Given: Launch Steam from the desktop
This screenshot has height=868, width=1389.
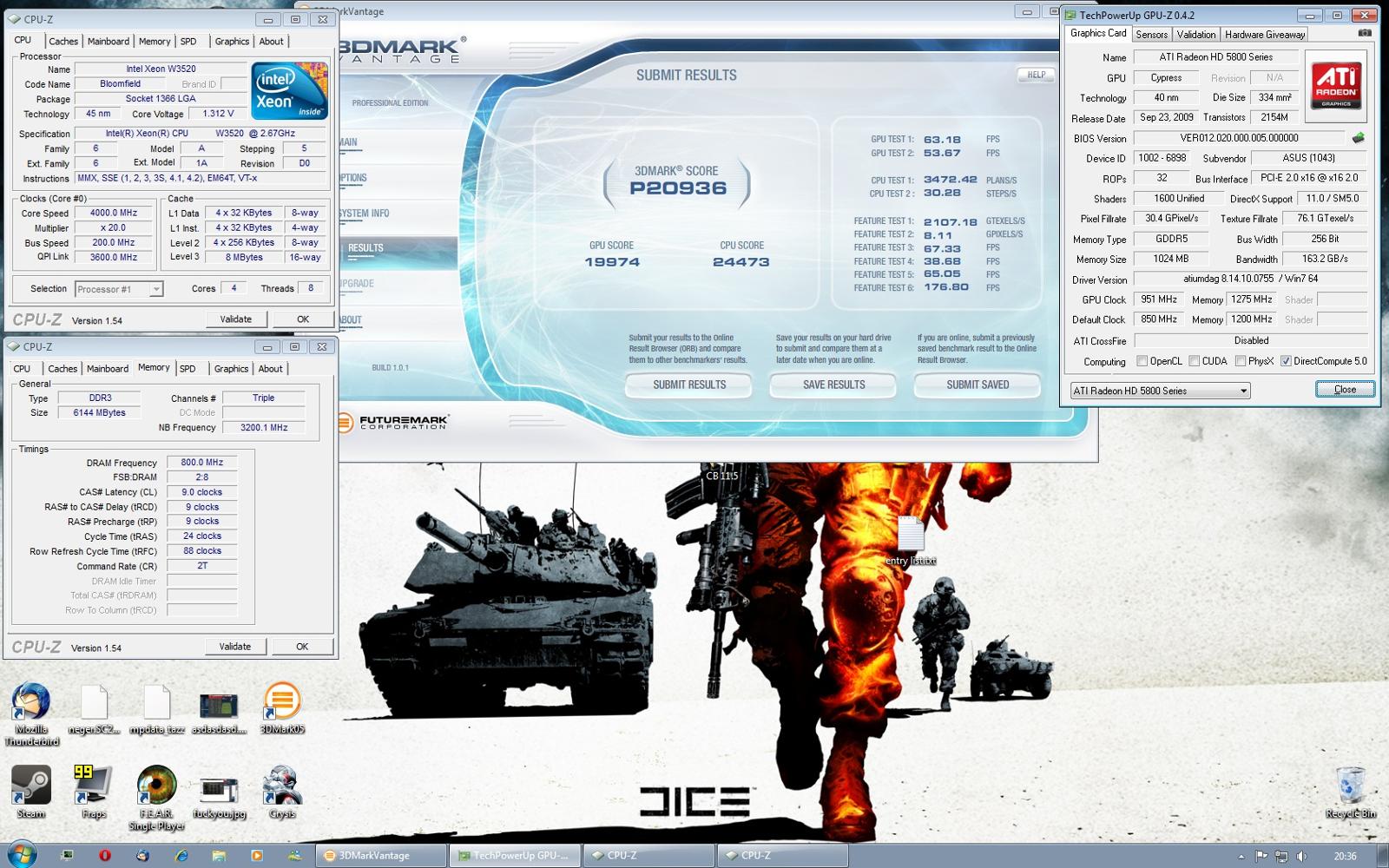Looking at the screenshot, I should point(30,792).
